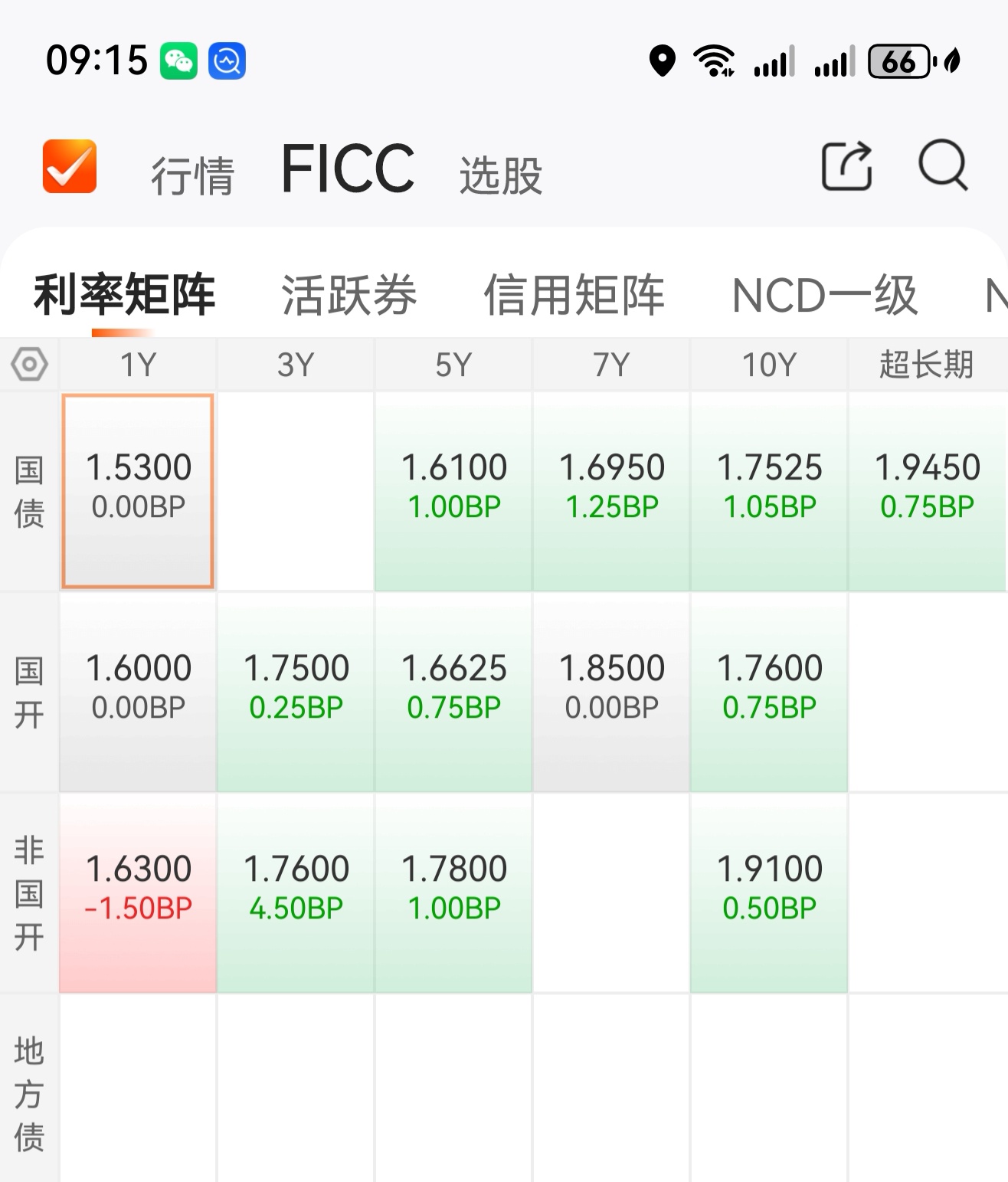Open the 信用矩阵 tab
This screenshot has height=1182, width=1008.
coord(574,296)
